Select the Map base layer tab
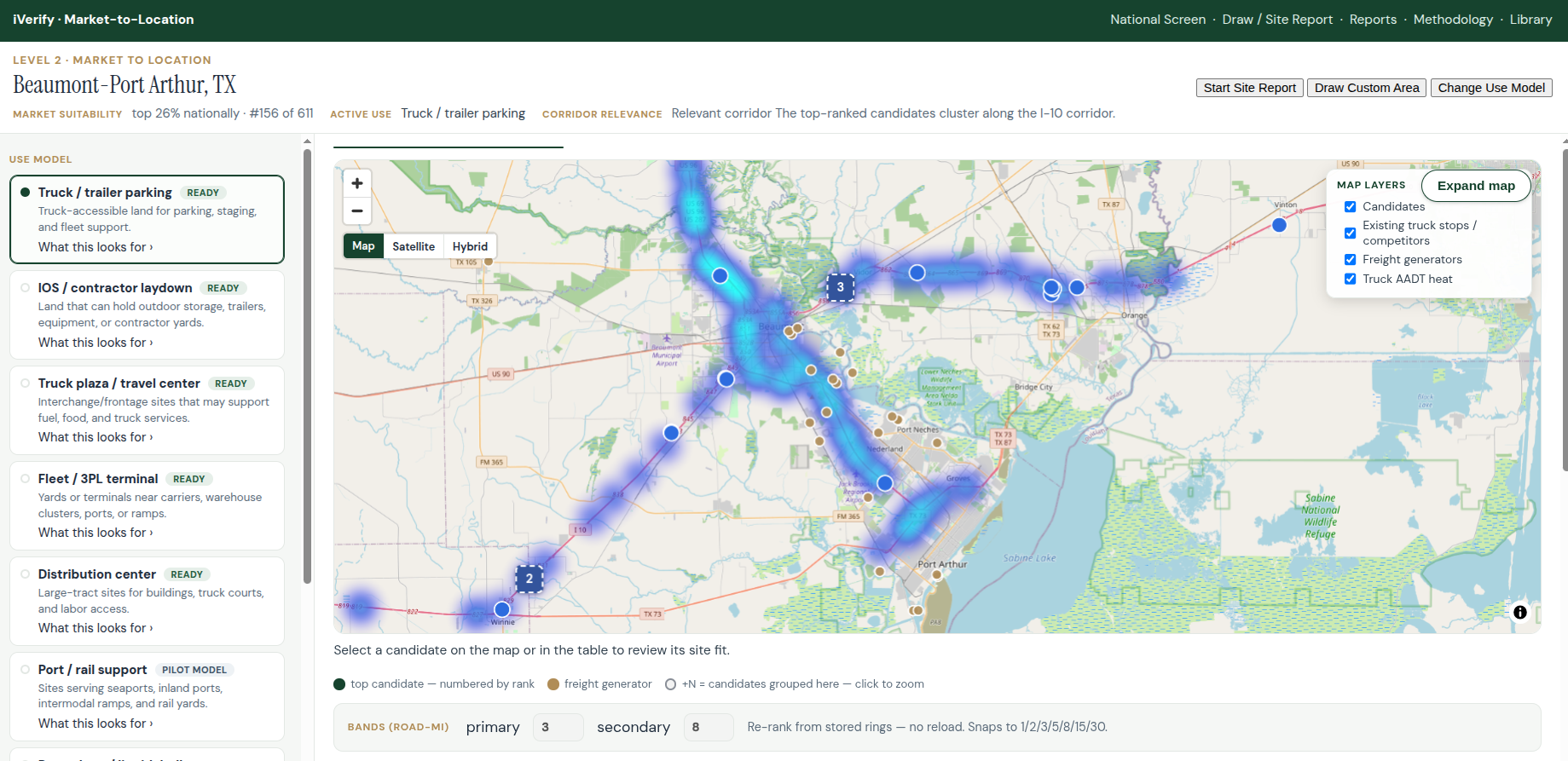 [x=363, y=246]
